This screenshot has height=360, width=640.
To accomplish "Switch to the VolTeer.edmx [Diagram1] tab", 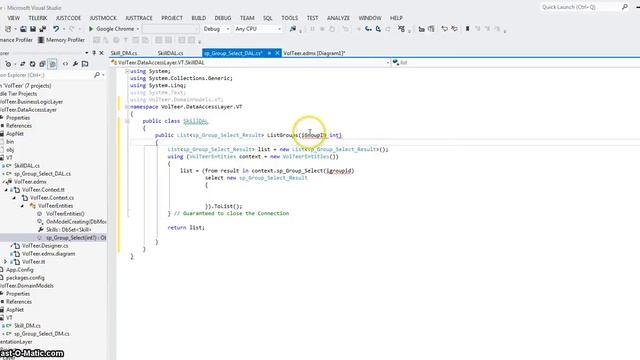I will pos(314,53).
